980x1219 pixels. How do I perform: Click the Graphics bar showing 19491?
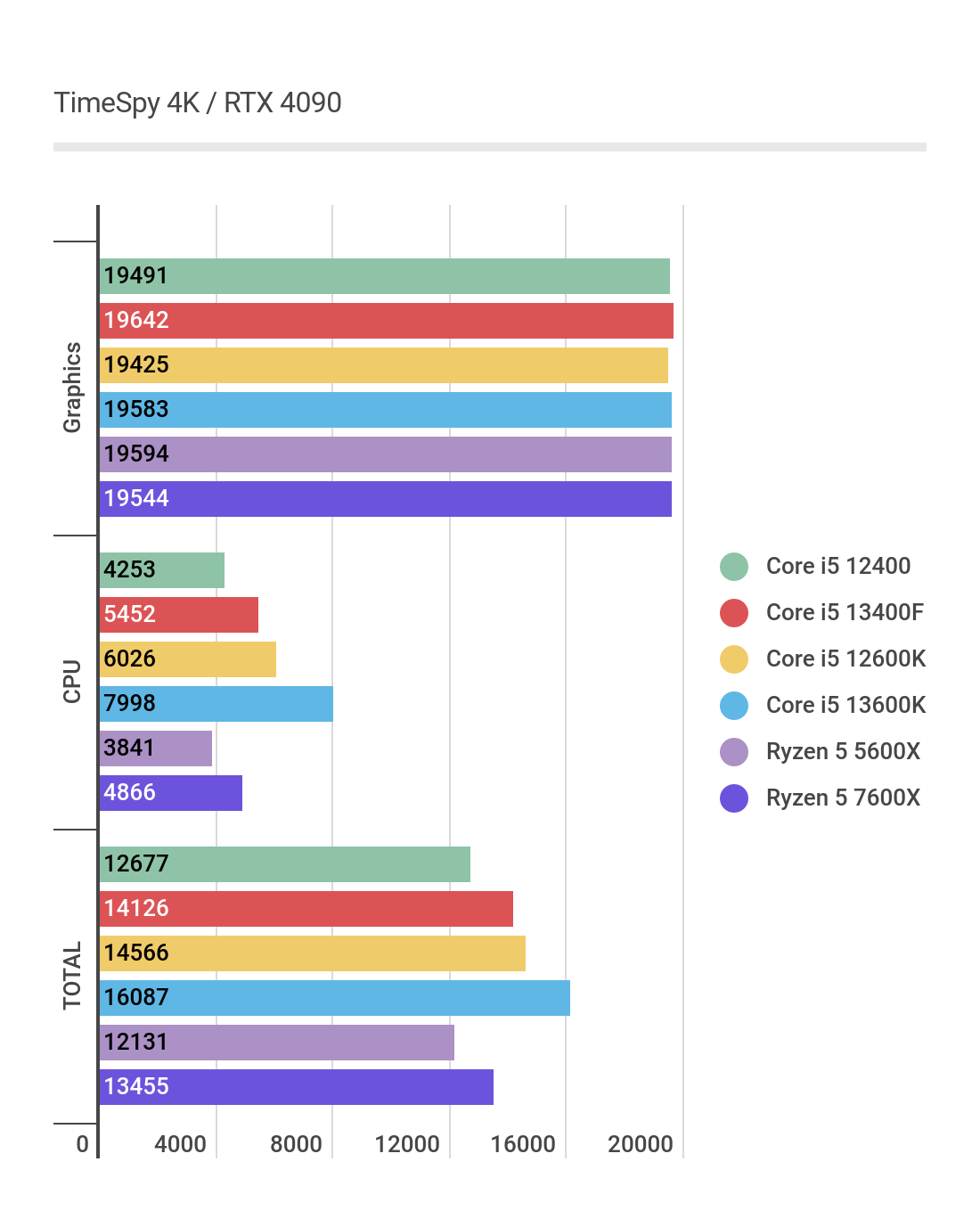pyautogui.click(x=384, y=276)
